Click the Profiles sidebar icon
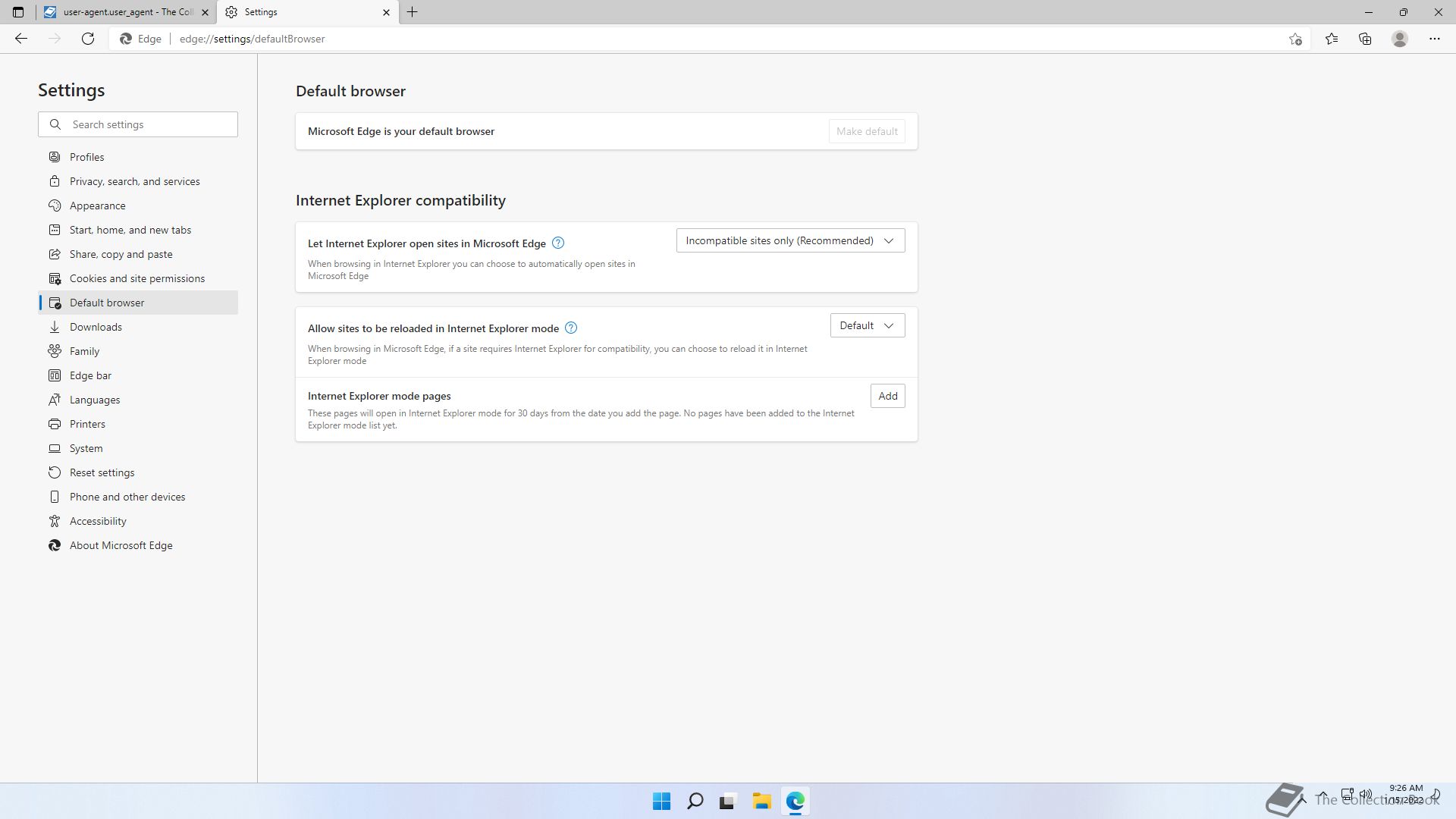1456x819 pixels. point(55,157)
